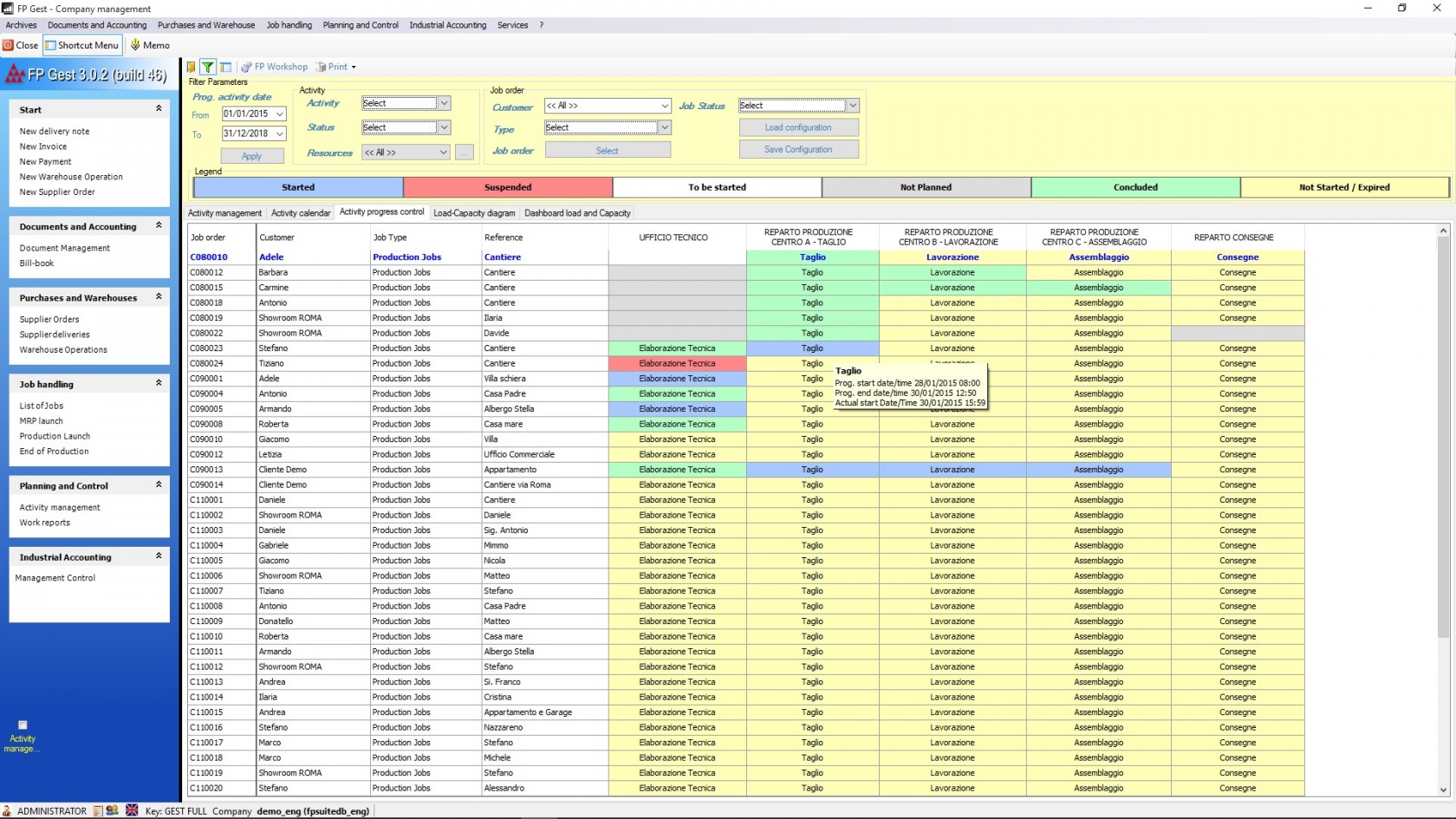Click the Save Configuration button
Image resolution: width=1456 pixels, height=819 pixels.
tap(798, 150)
